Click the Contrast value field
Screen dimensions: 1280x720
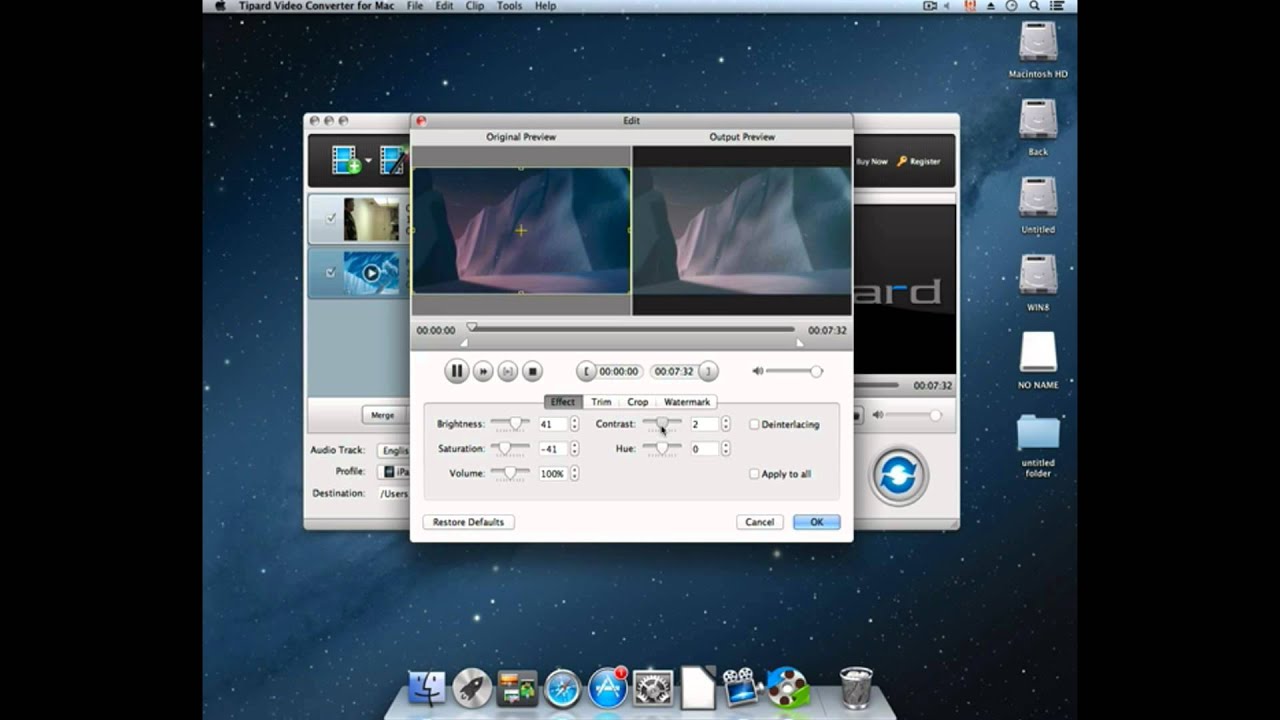[704, 424]
